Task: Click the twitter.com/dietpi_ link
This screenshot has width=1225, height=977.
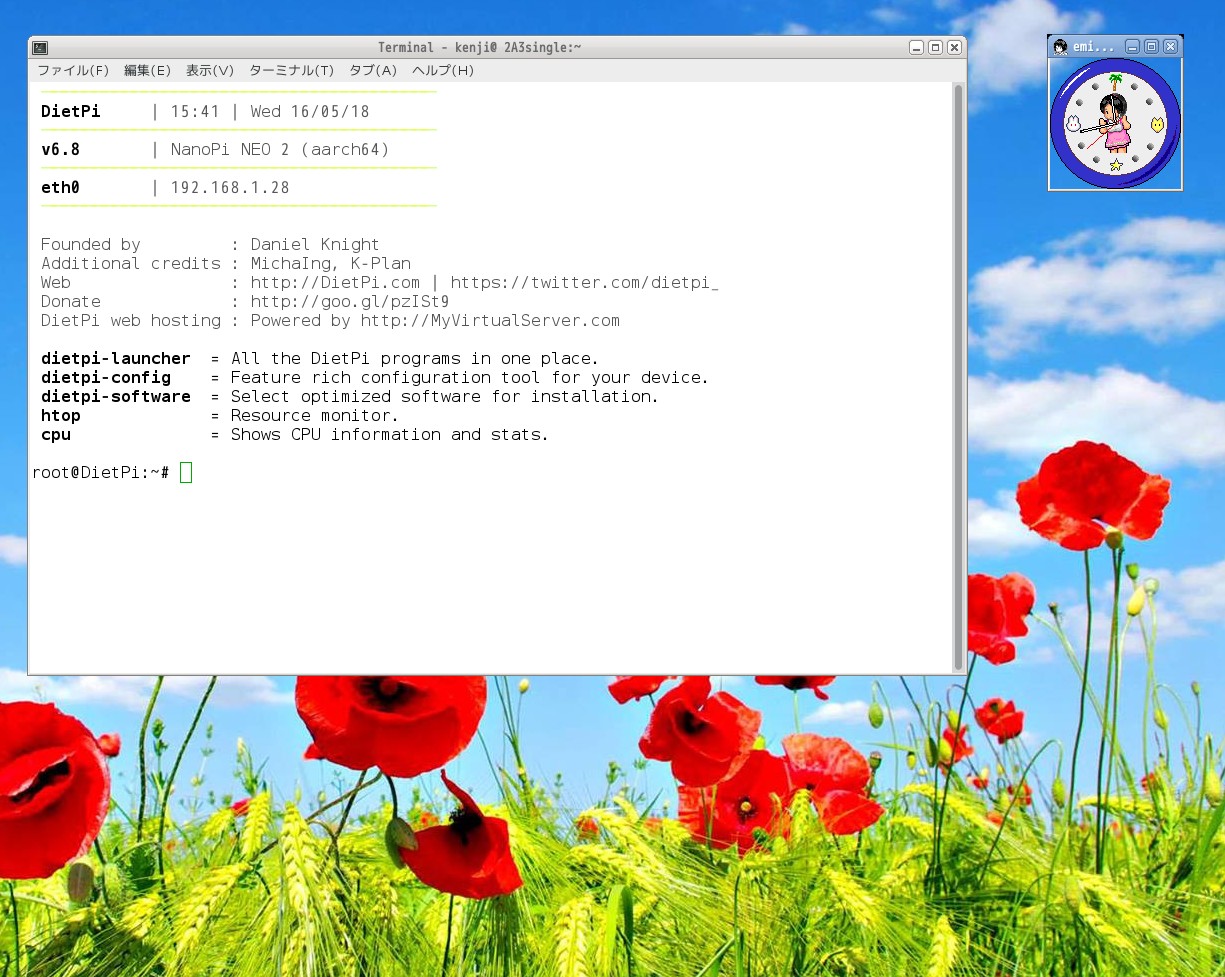Action: [x=584, y=283]
